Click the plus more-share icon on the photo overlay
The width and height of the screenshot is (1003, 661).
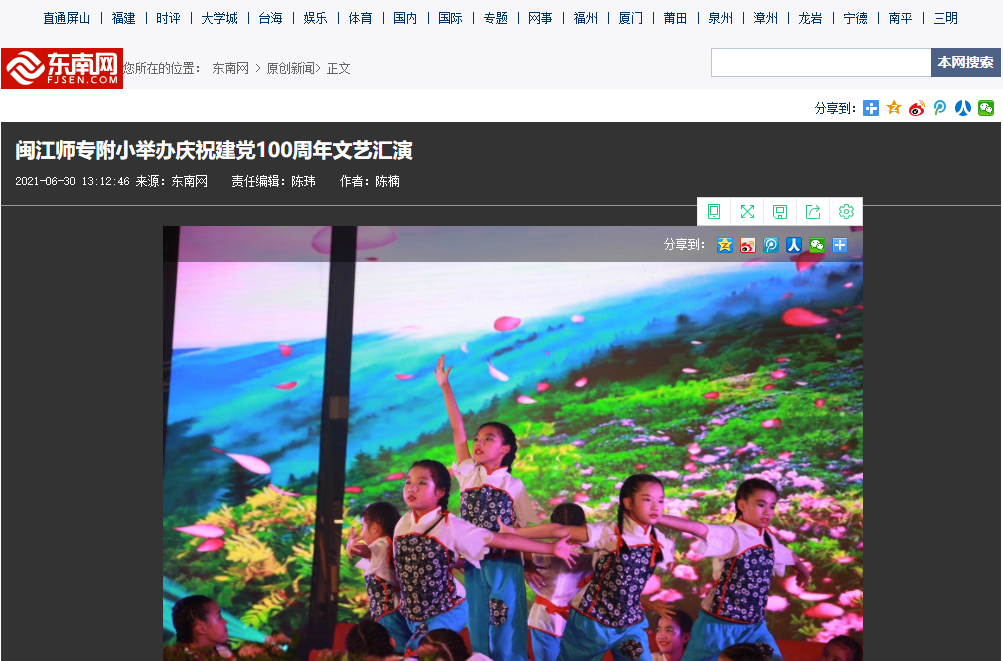coord(840,244)
